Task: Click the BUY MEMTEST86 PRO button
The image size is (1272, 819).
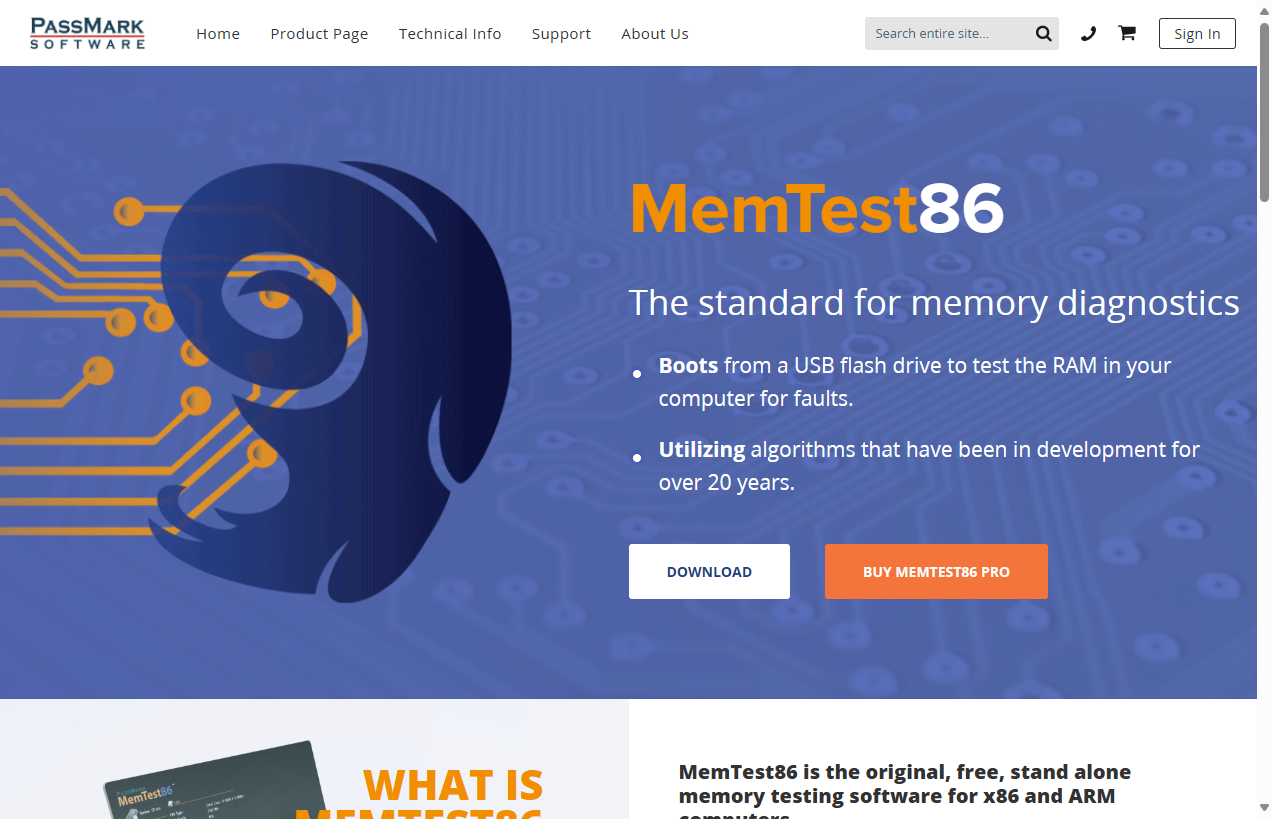Action: pyautogui.click(x=936, y=571)
